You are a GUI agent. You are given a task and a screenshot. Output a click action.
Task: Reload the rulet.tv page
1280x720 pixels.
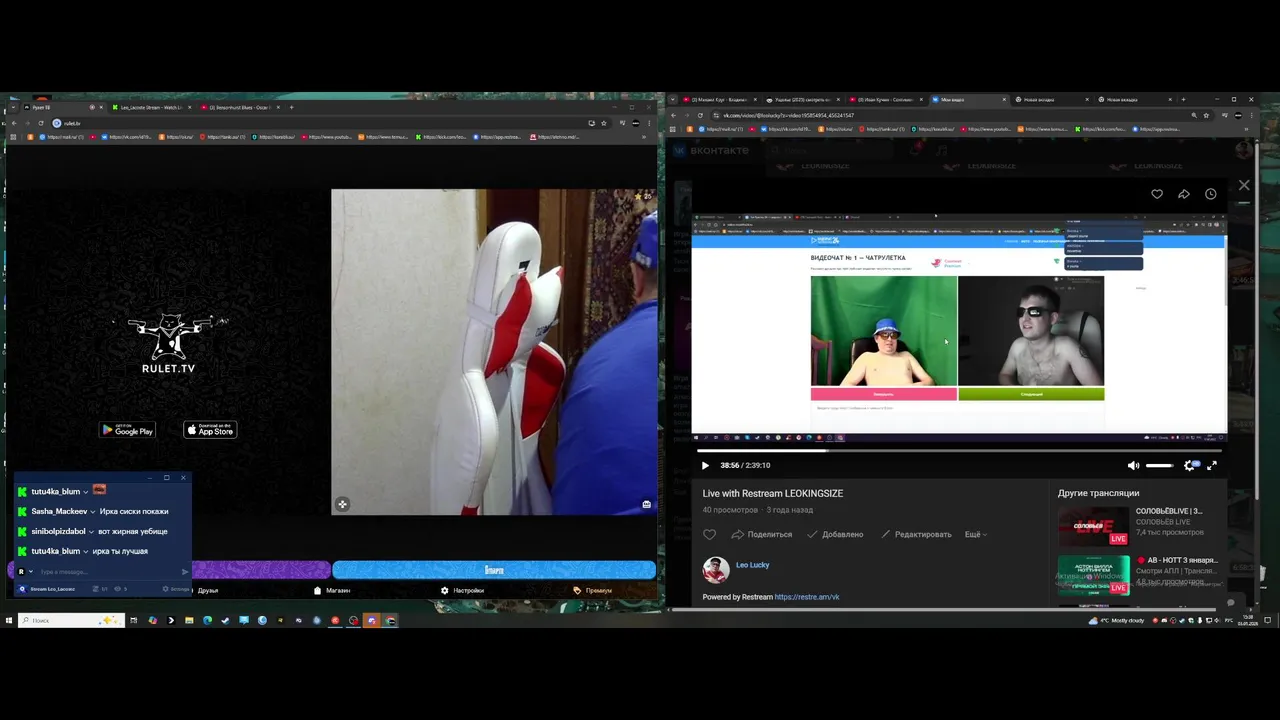click(x=39, y=123)
